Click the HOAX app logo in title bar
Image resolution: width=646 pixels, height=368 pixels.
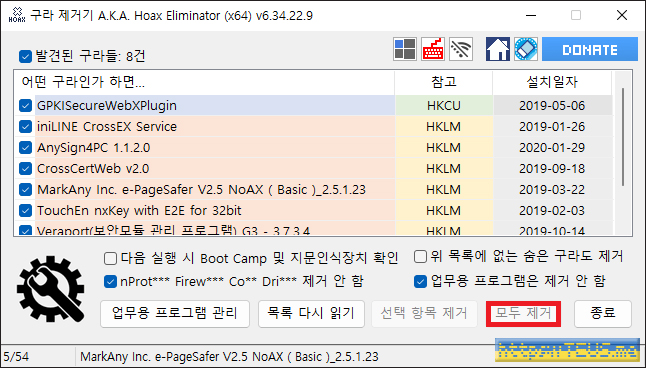17,14
